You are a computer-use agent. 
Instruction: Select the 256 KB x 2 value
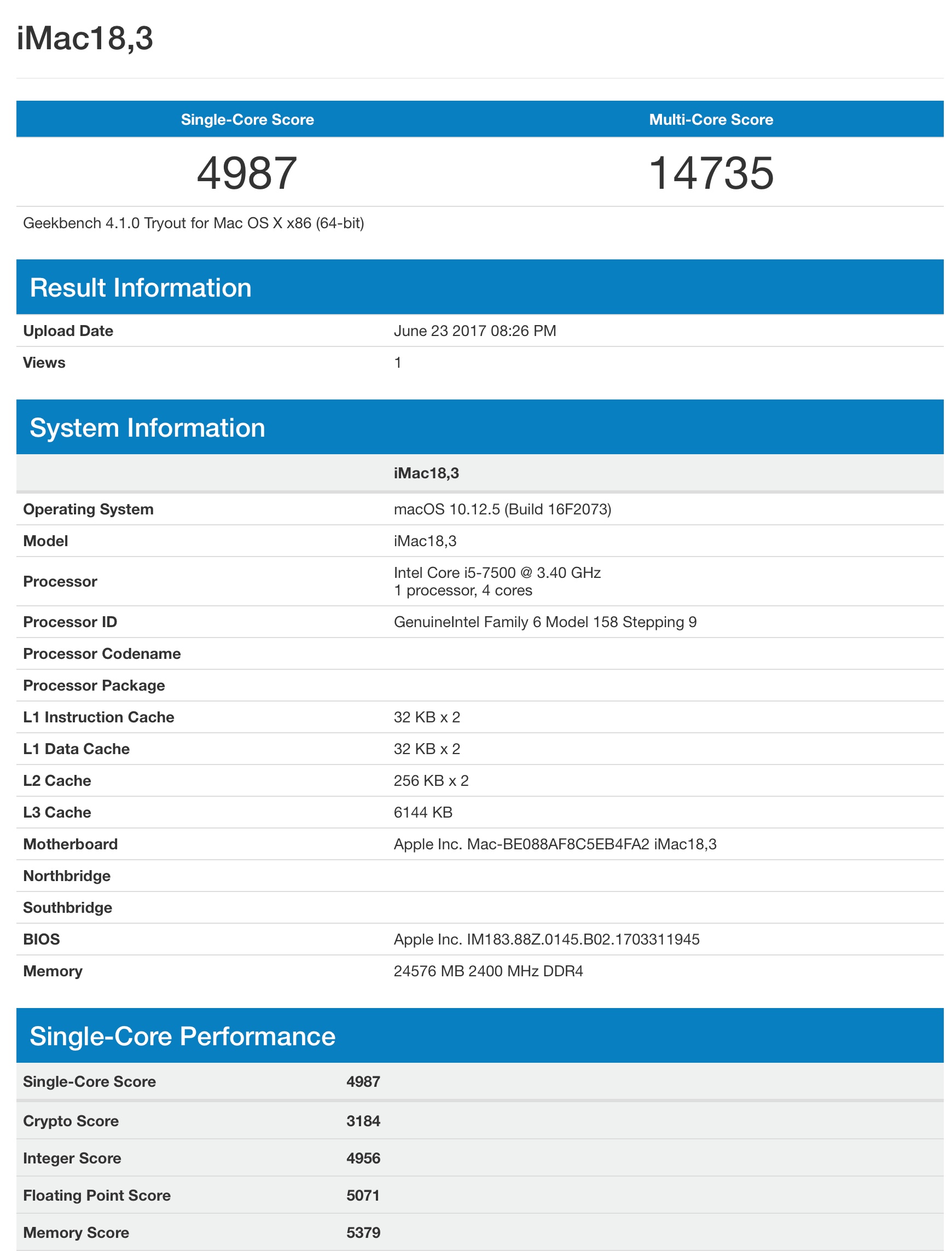tap(431, 781)
